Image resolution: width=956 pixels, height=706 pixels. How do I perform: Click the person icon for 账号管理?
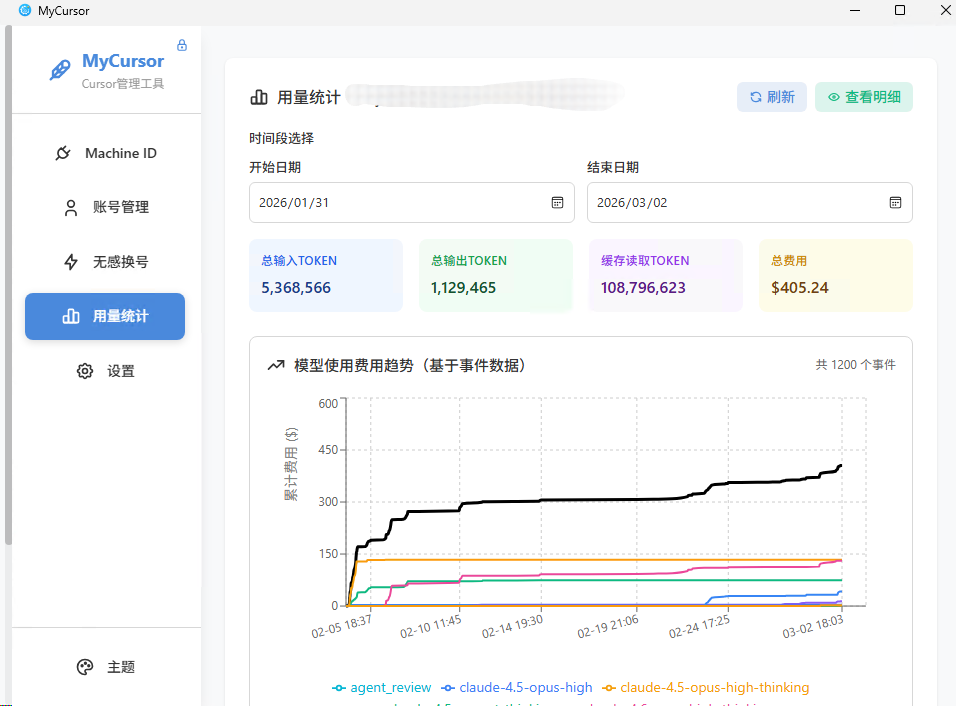(x=71, y=208)
